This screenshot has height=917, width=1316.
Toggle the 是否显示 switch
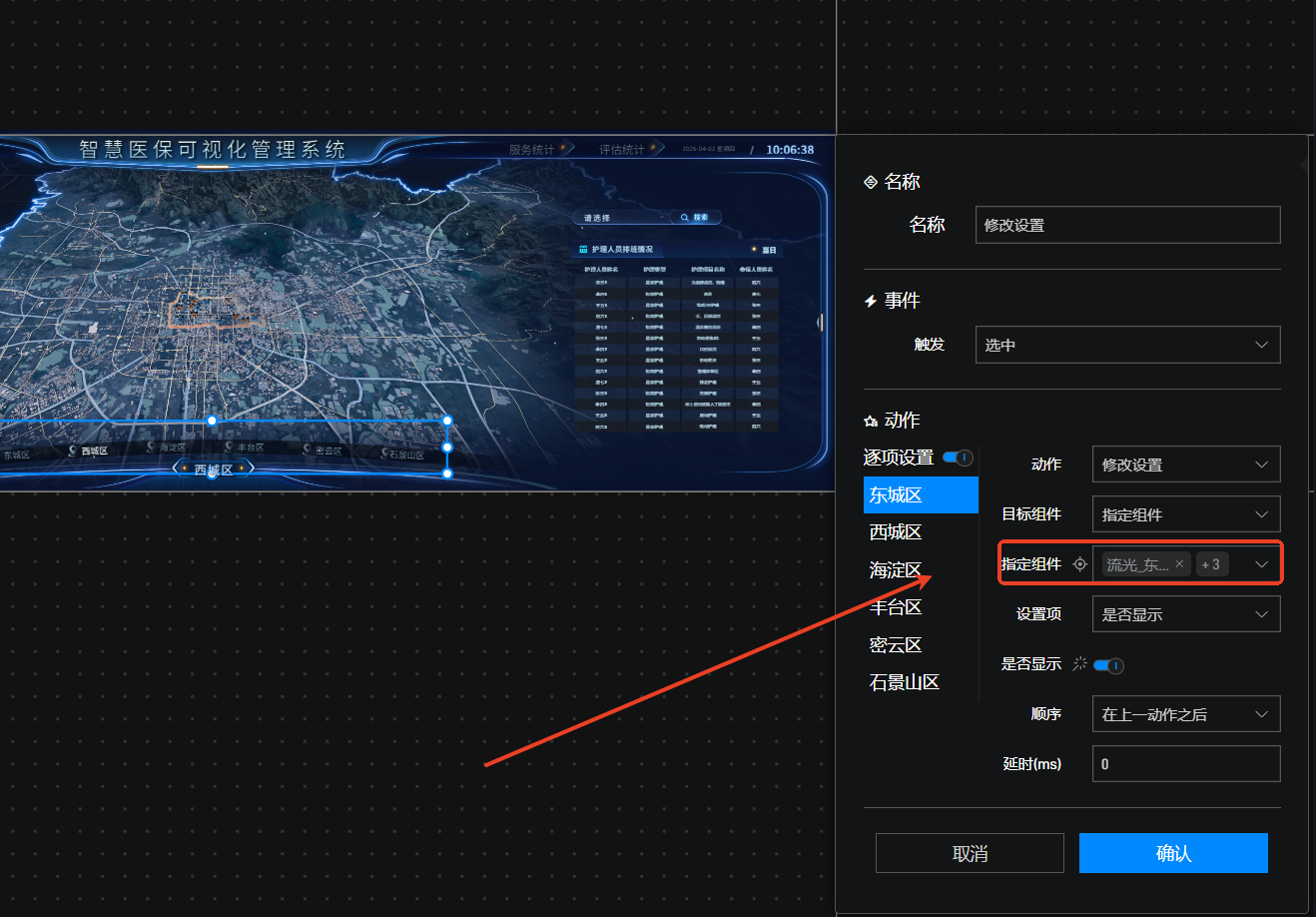[x=1108, y=665]
